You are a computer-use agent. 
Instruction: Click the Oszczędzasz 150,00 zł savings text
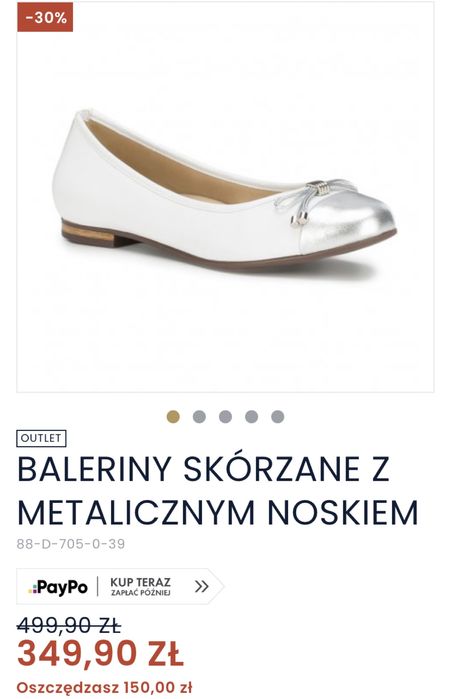(104, 687)
